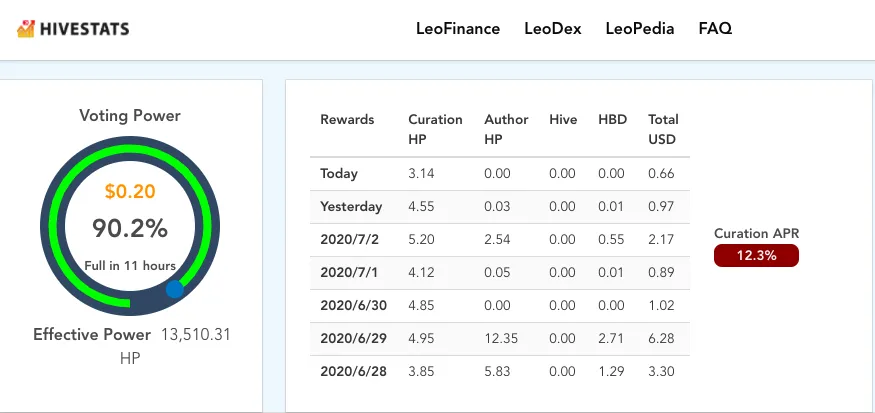
Task: Click the HBD column header
Action: tap(613, 119)
